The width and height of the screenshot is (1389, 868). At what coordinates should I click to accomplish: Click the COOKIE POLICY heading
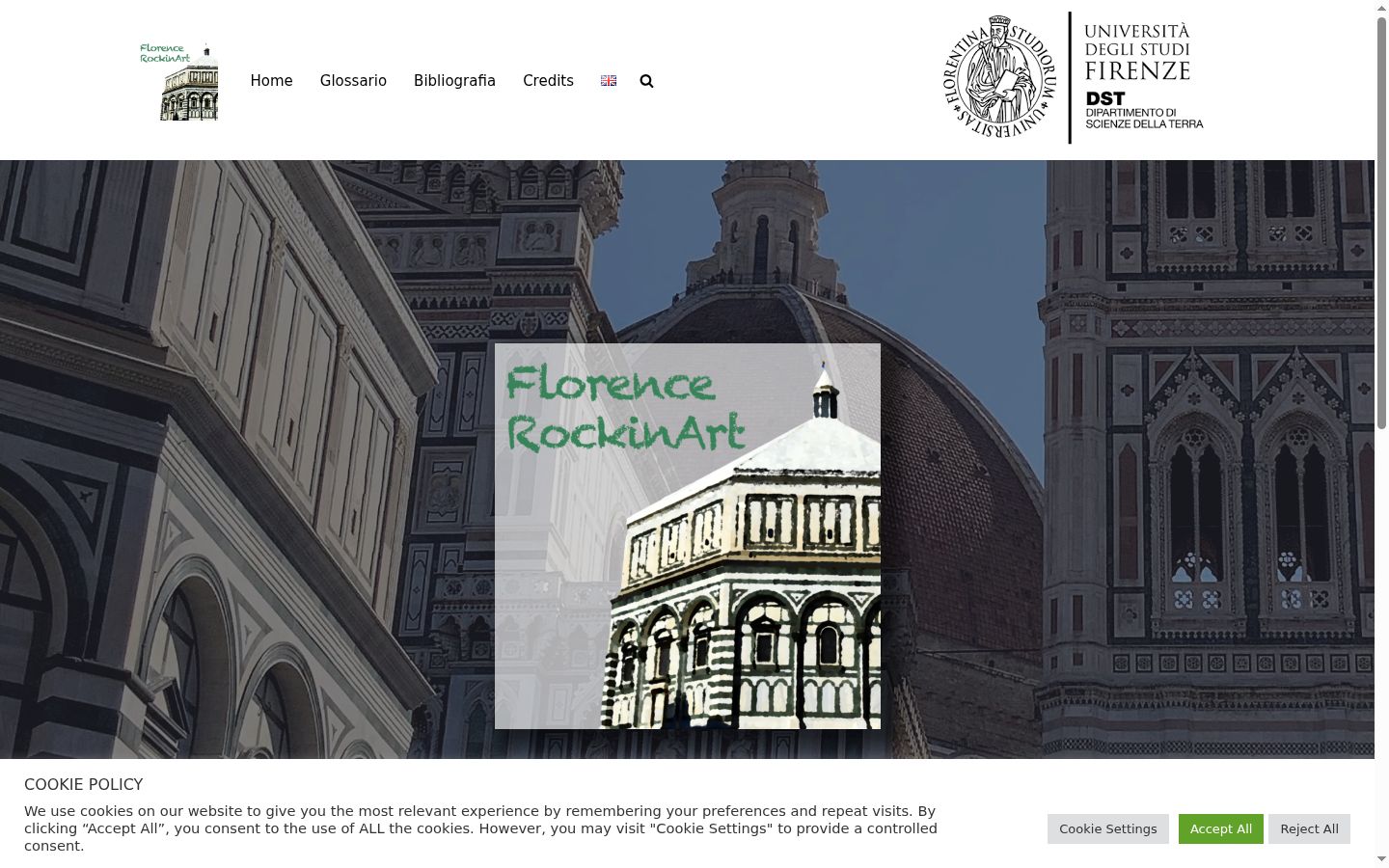click(x=84, y=785)
